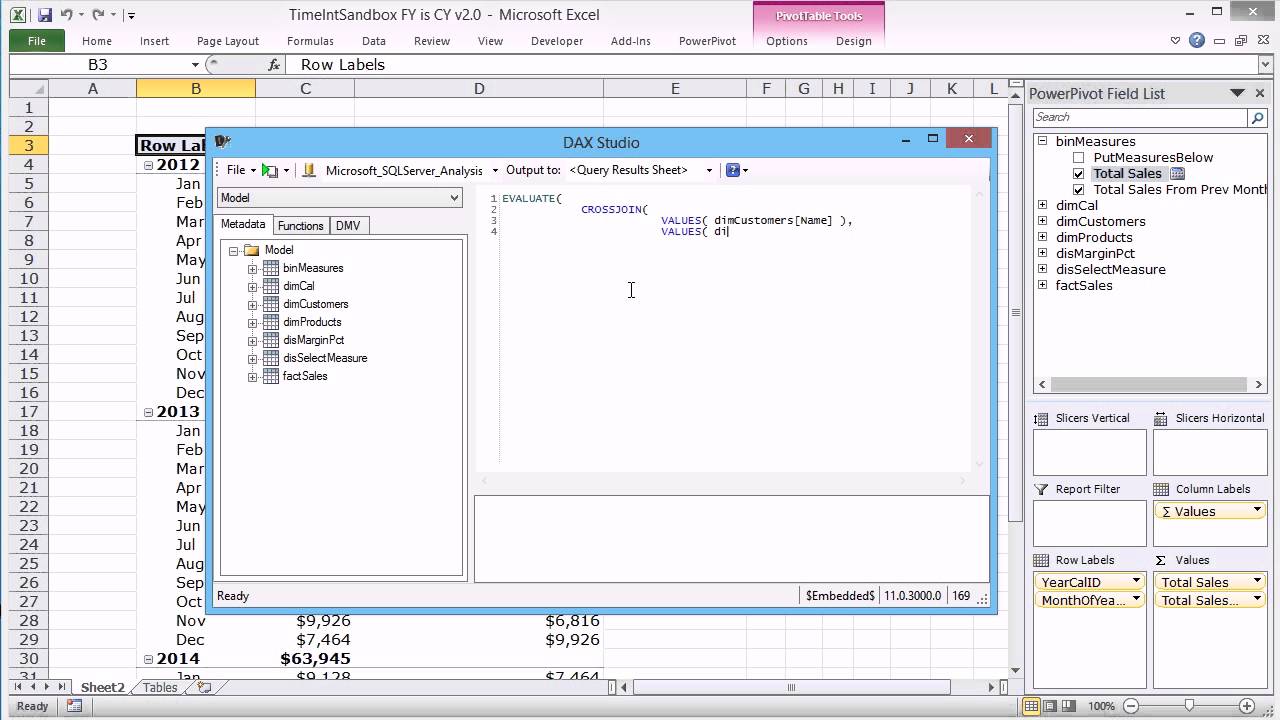
Task: Close the PowerPivot Field List pane
Action: point(1260,93)
